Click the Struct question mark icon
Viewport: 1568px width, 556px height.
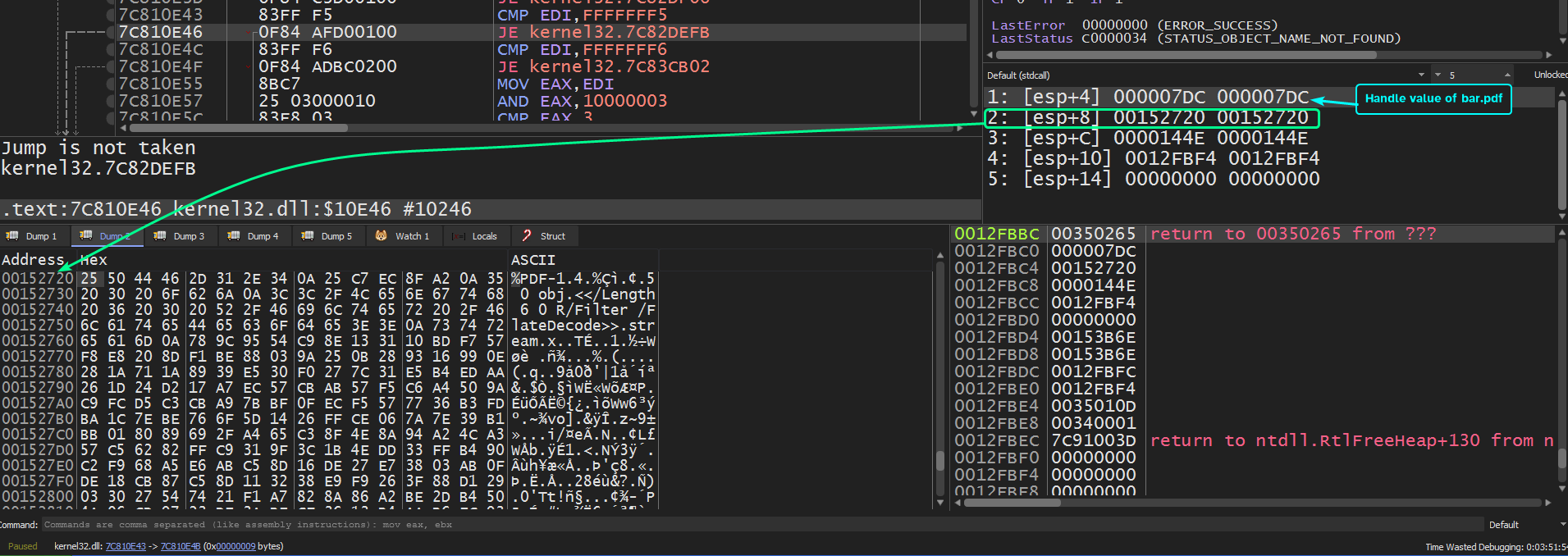point(527,236)
